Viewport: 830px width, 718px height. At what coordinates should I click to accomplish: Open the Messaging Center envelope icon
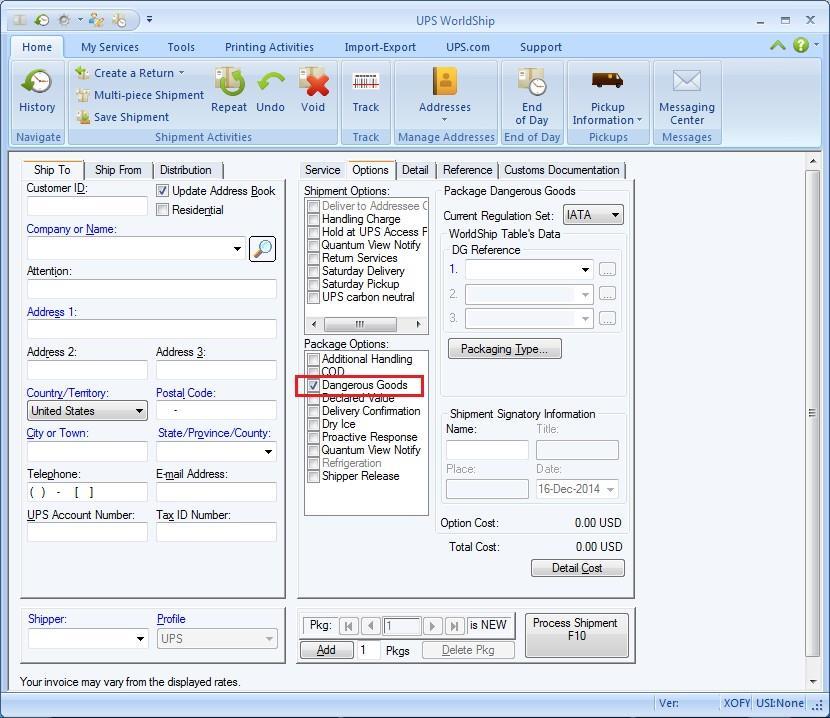point(687,81)
